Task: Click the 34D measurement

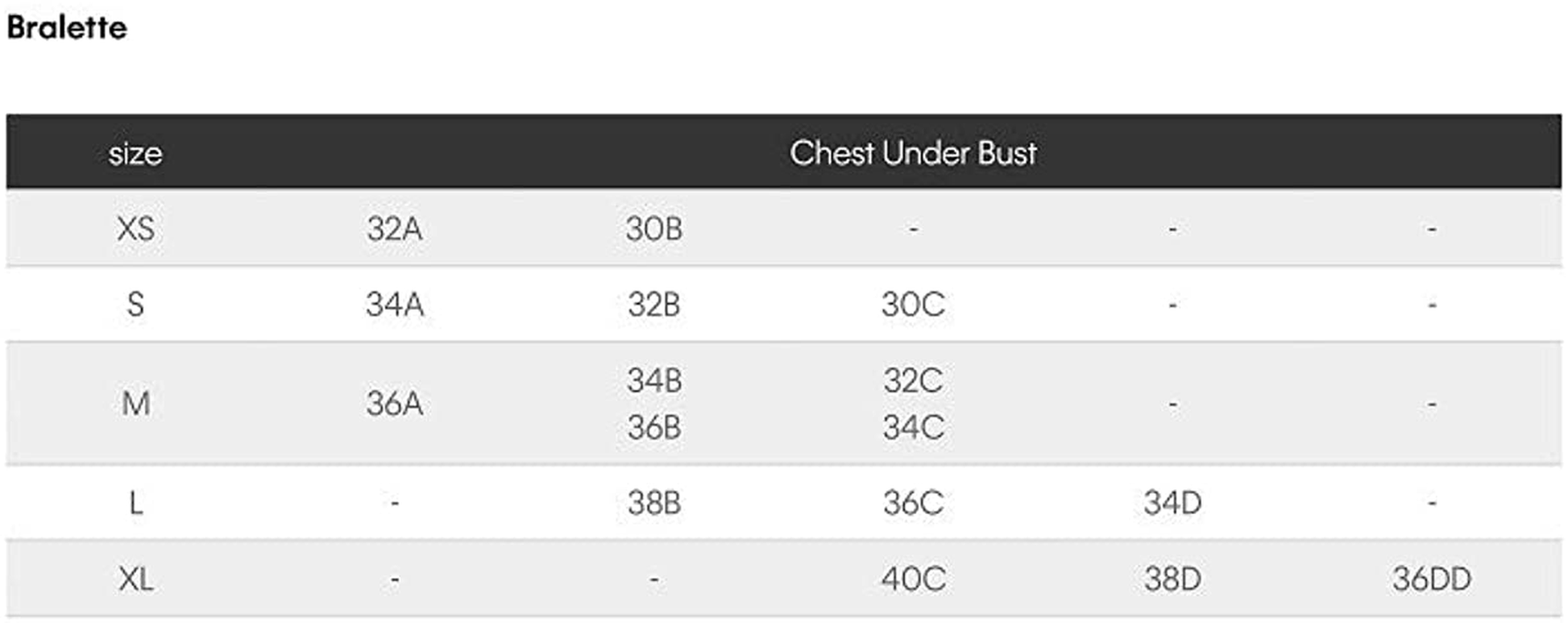Action: [x=1172, y=503]
